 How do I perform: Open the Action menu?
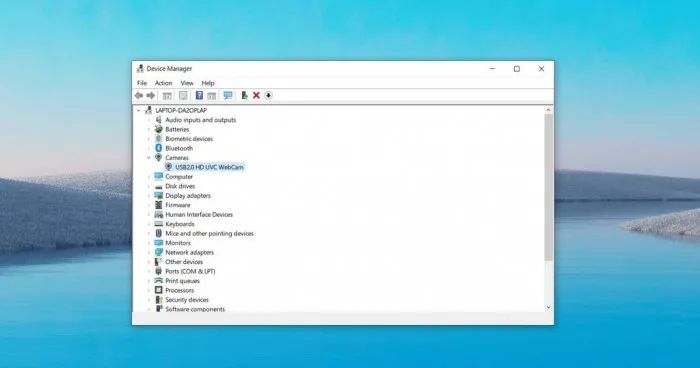163,83
